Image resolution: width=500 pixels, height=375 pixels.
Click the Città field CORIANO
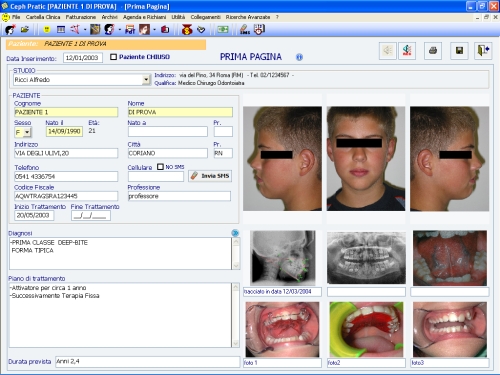pyautogui.click(x=168, y=153)
